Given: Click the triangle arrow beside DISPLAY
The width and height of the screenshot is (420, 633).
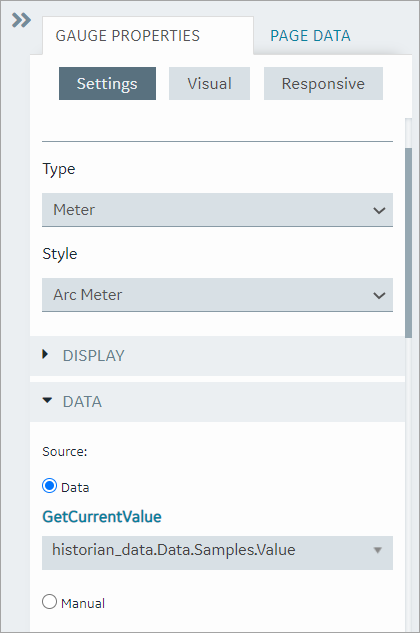Looking at the screenshot, I should tap(45, 354).
